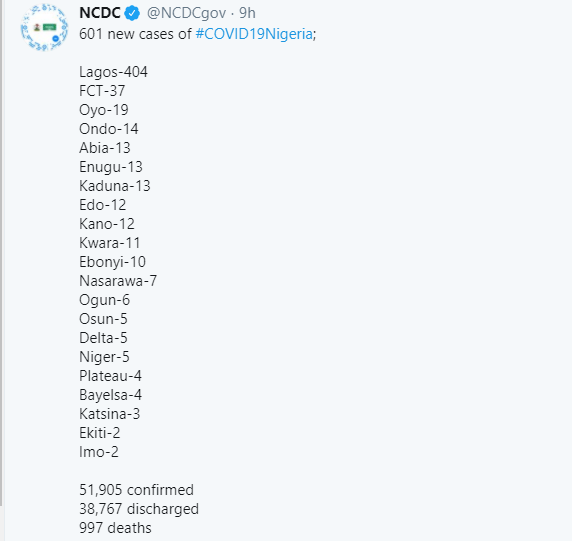Click the '51,905 confirmed' line
The image size is (572, 541).
[136, 490]
